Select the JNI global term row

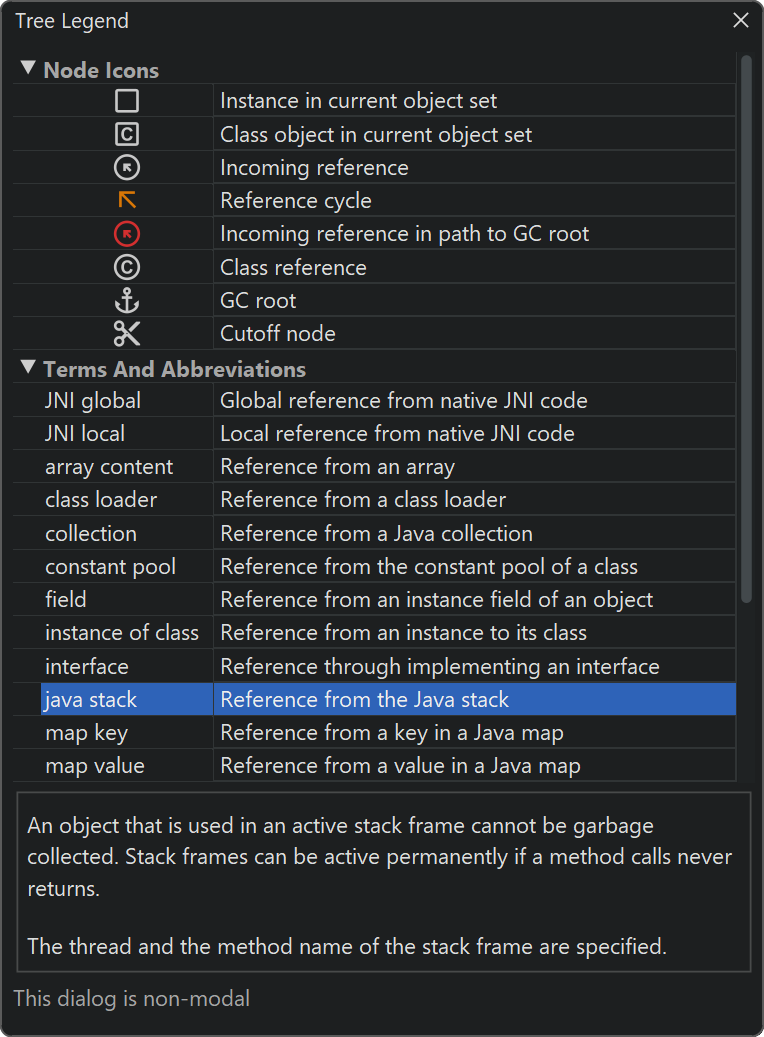93,401
